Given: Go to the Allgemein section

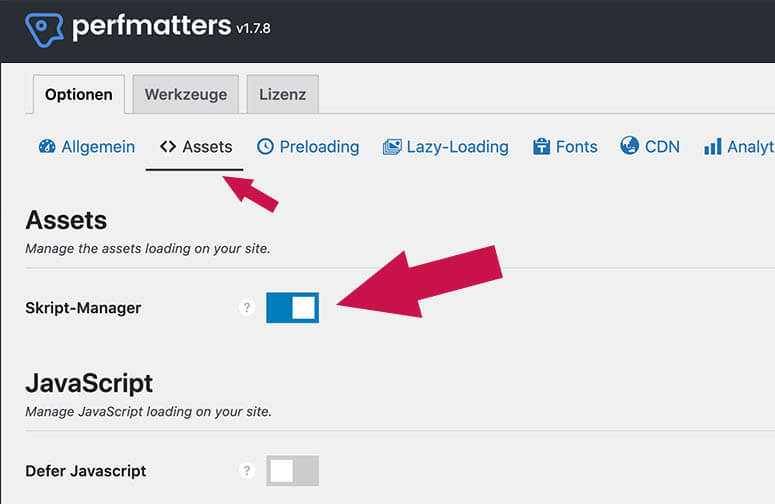Looking at the screenshot, I should 86,147.
